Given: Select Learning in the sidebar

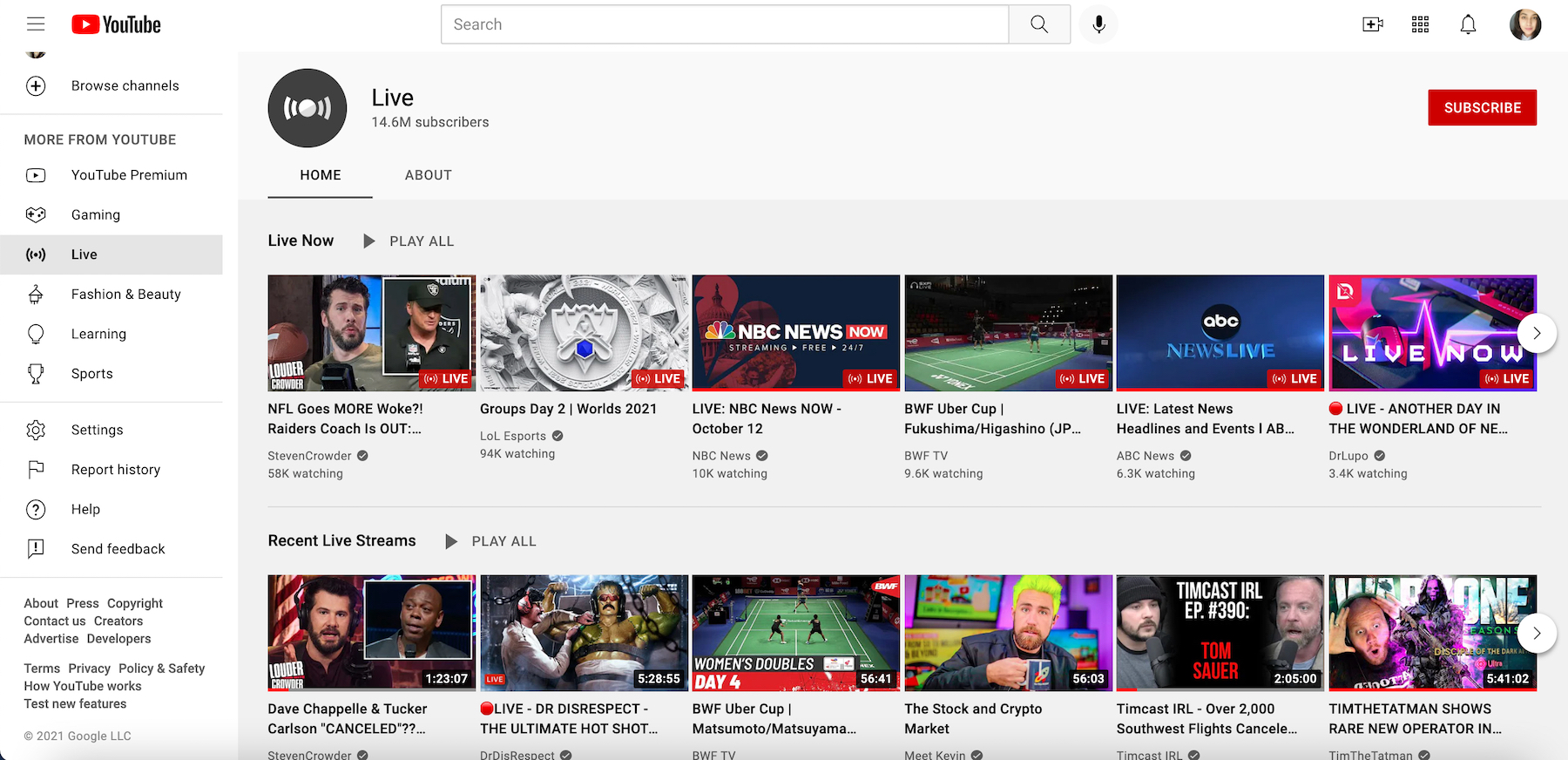Looking at the screenshot, I should [112, 334].
